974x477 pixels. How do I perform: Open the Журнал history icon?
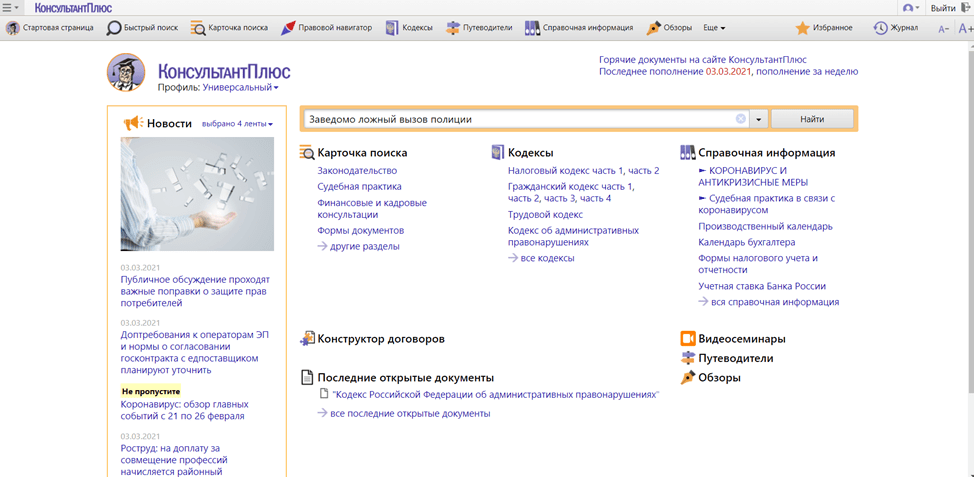click(880, 28)
